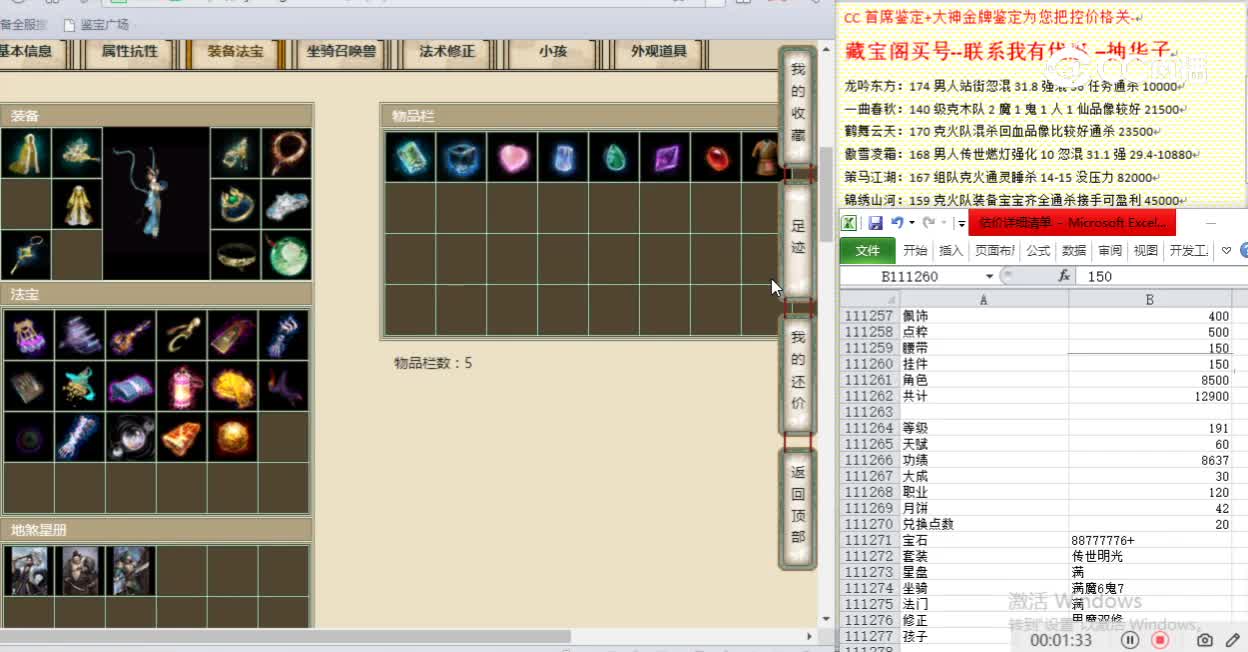Open the Excel 开始 ribbon tab
The image size is (1248, 652).
tap(915, 251)
